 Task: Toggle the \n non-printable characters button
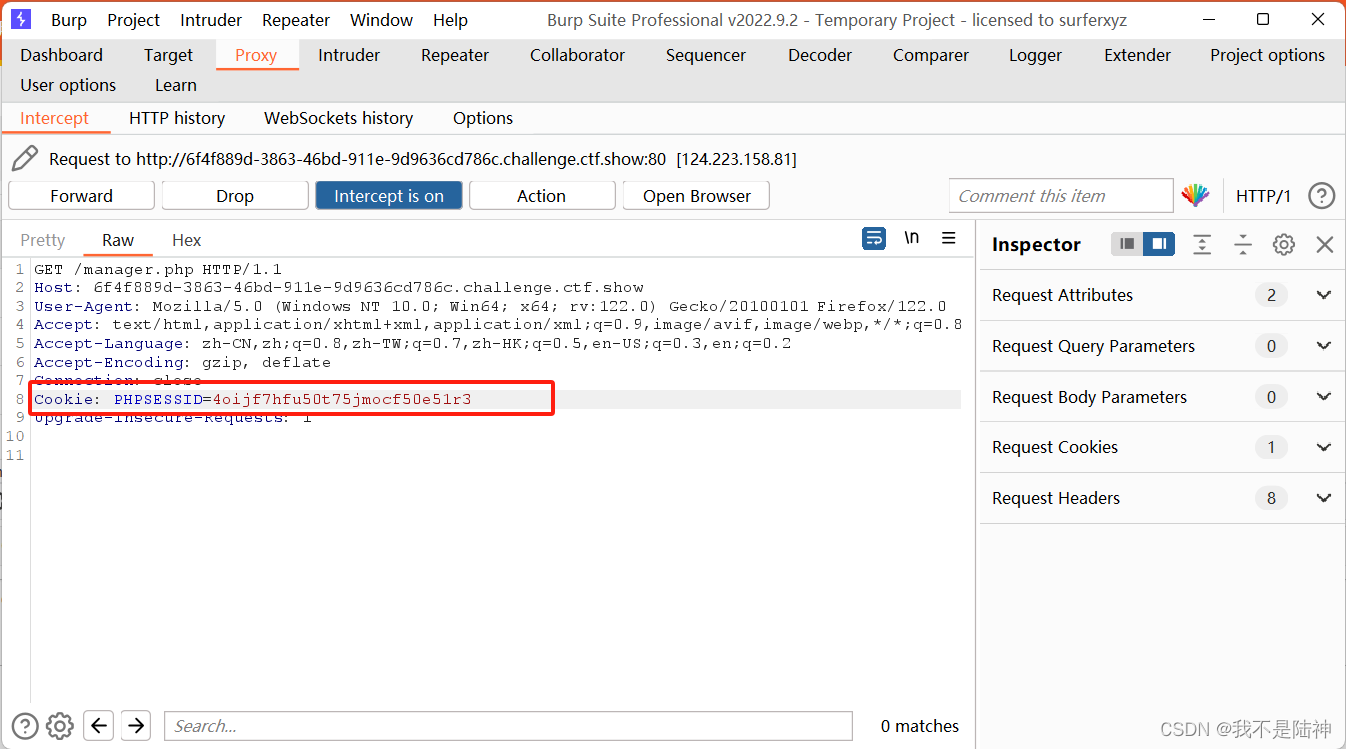(912, 239)
